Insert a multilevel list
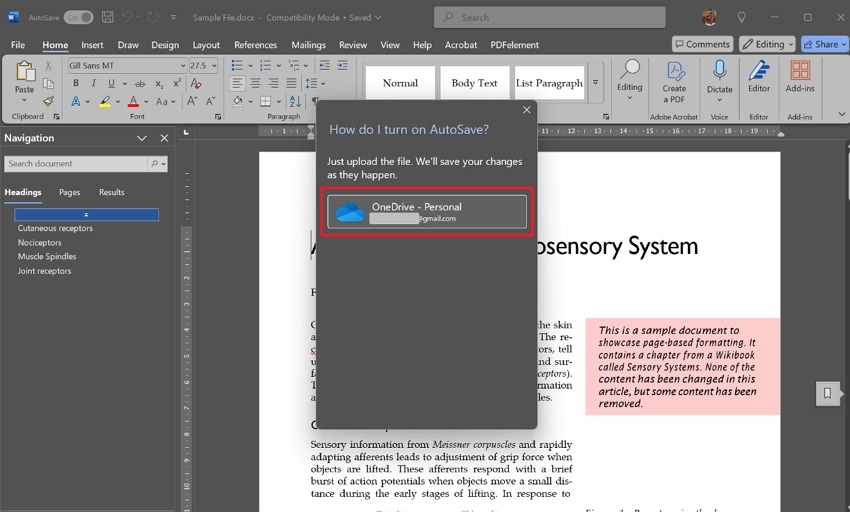The width and height of the screenshot is (850, 512). tap(294, 66)
